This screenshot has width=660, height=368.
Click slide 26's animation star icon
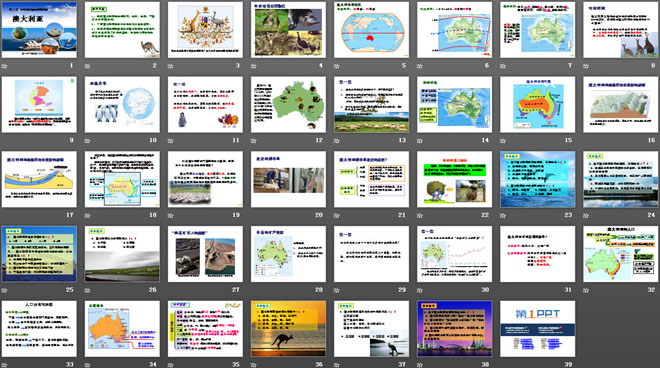(x=88, y=290)
